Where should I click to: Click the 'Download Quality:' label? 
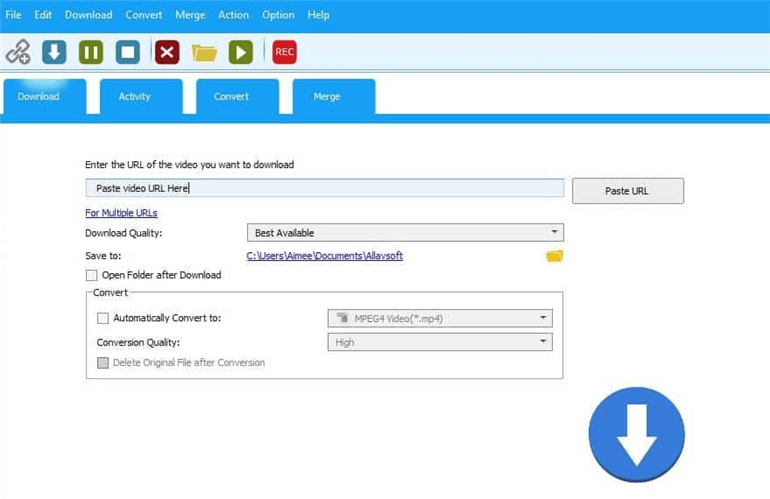(x=124, y=233)
